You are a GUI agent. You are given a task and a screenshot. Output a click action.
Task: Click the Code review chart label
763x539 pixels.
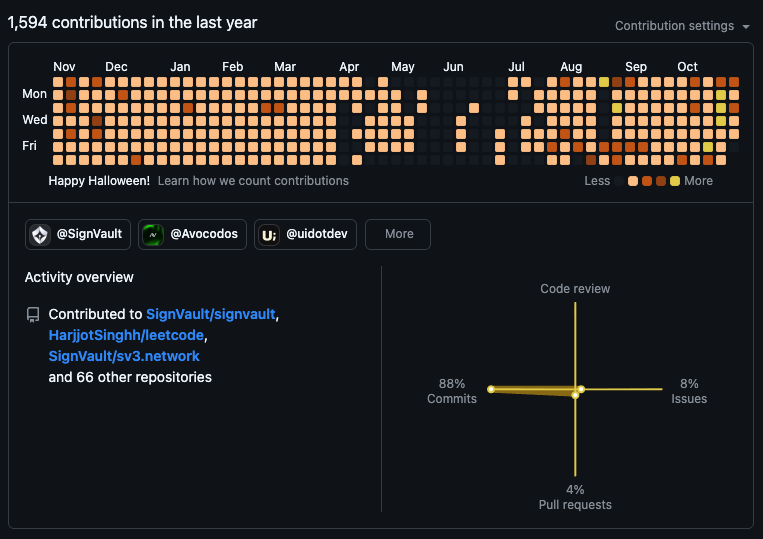(575, 289)
